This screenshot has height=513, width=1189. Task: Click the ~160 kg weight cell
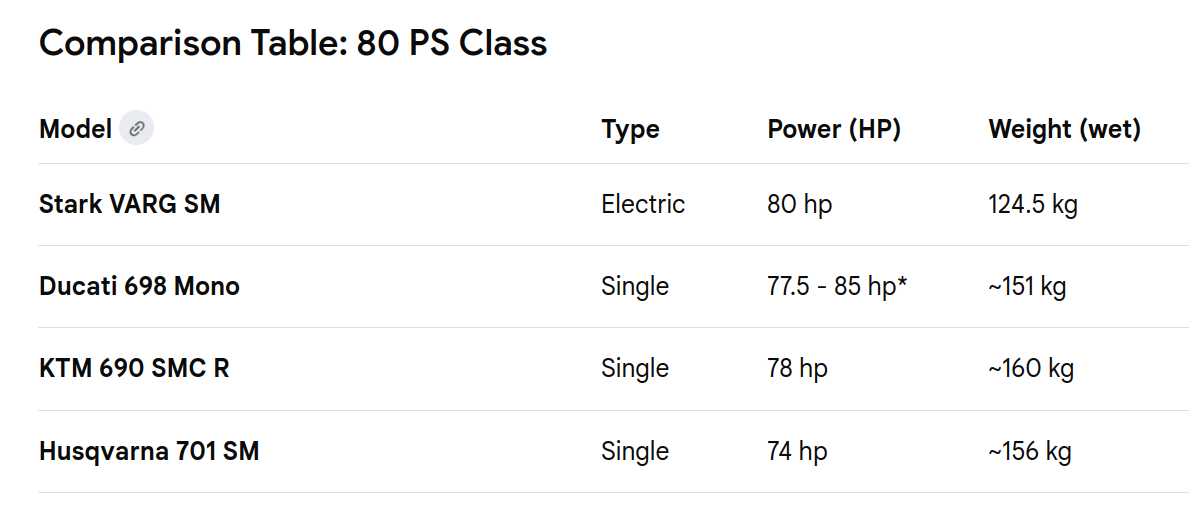coord(1030,368)
